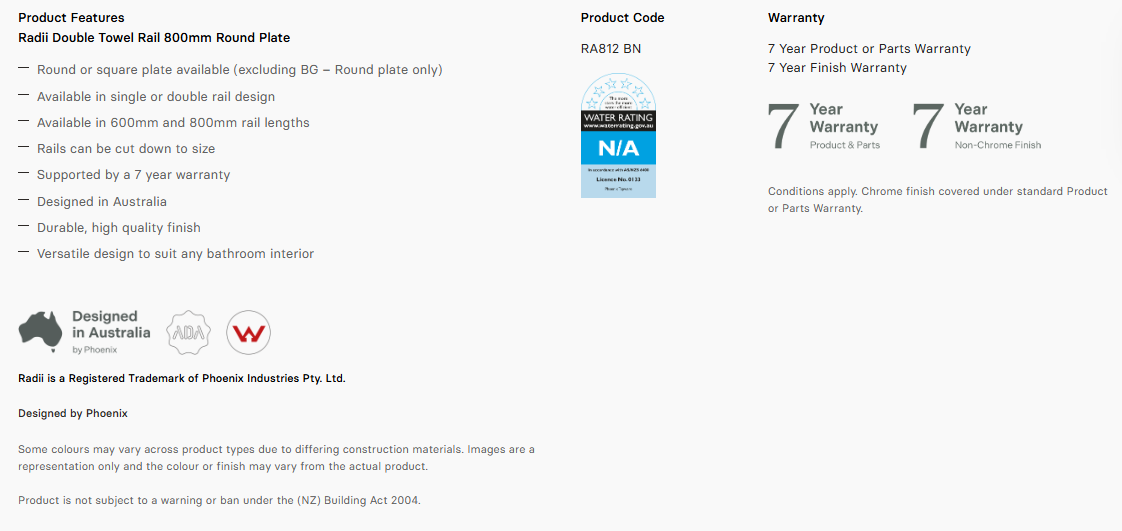Click the Designed in Australia by Phoenix logo text
This screenshot has width=1122, height=531.
[111, 333]
